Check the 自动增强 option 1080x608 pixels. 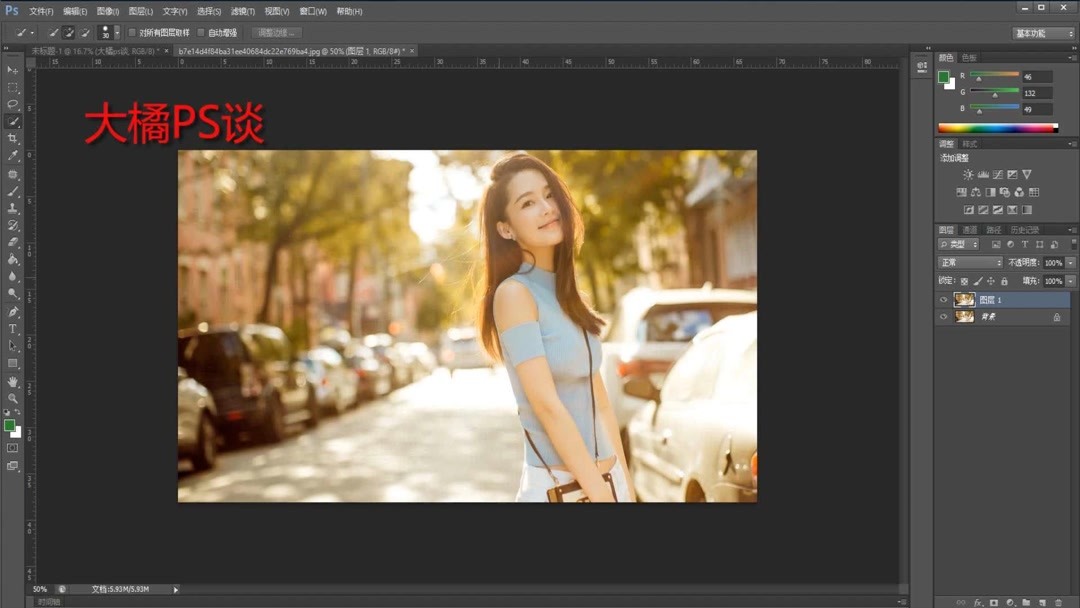[x=201, y=33]
